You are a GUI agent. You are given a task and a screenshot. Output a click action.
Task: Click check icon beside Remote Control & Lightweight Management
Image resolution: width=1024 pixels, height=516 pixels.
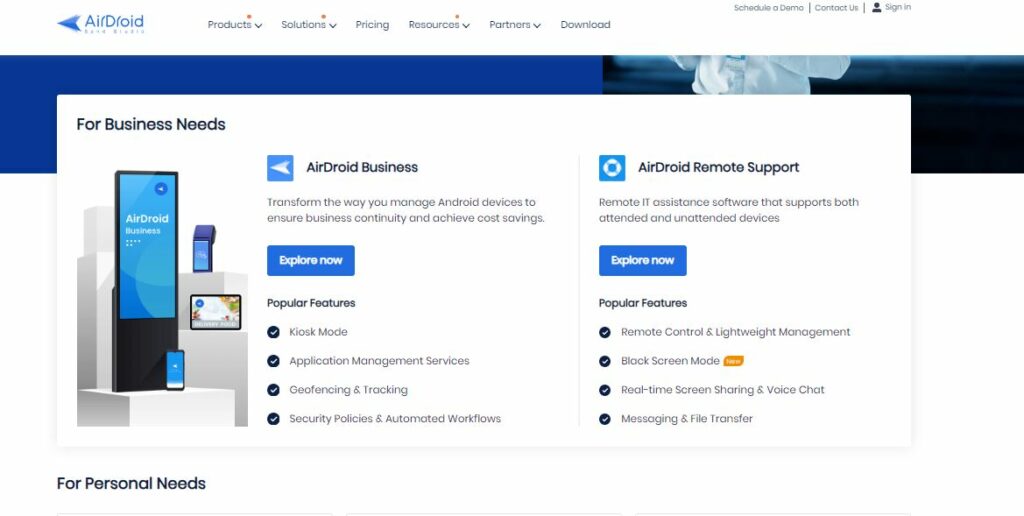[605, 332]
